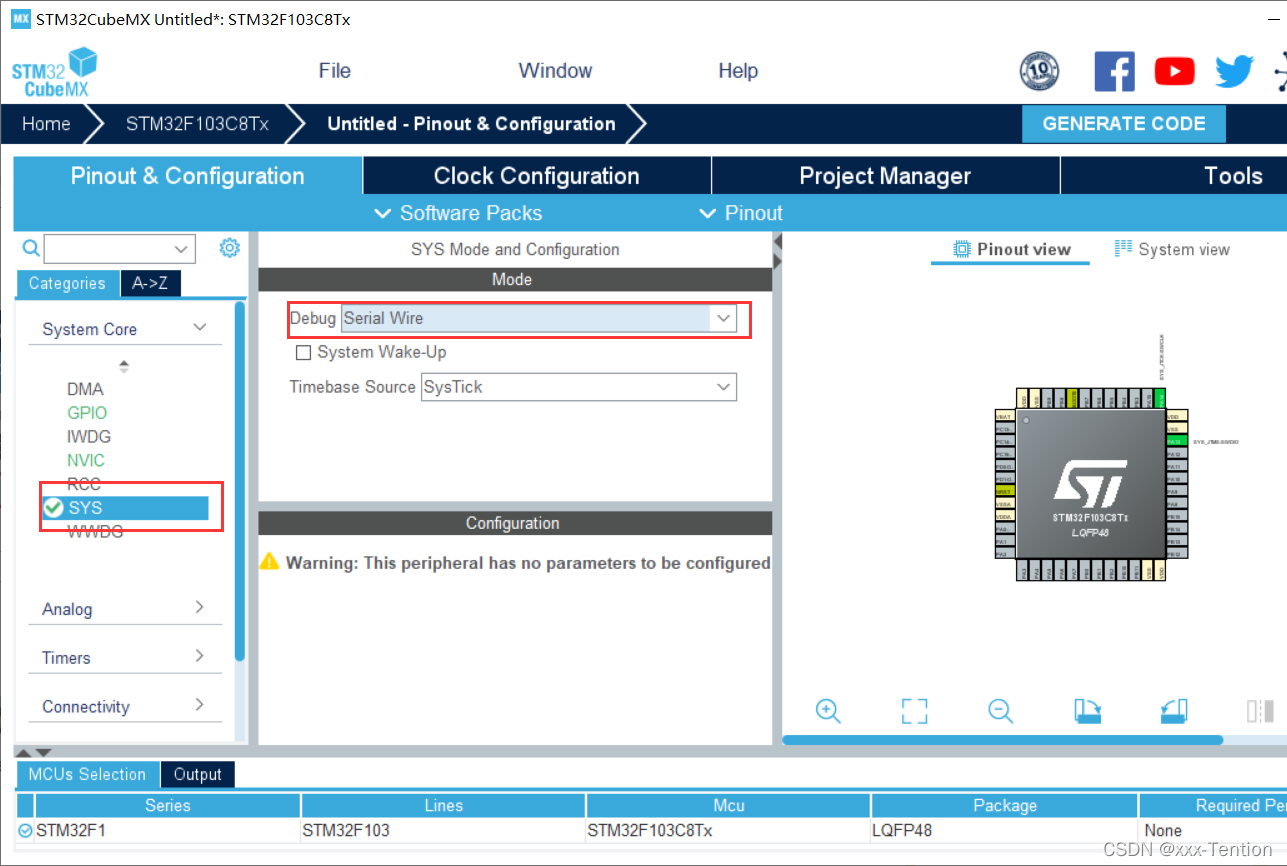Click the fit-to-screen pinout icon

click(x=914, y=711)
